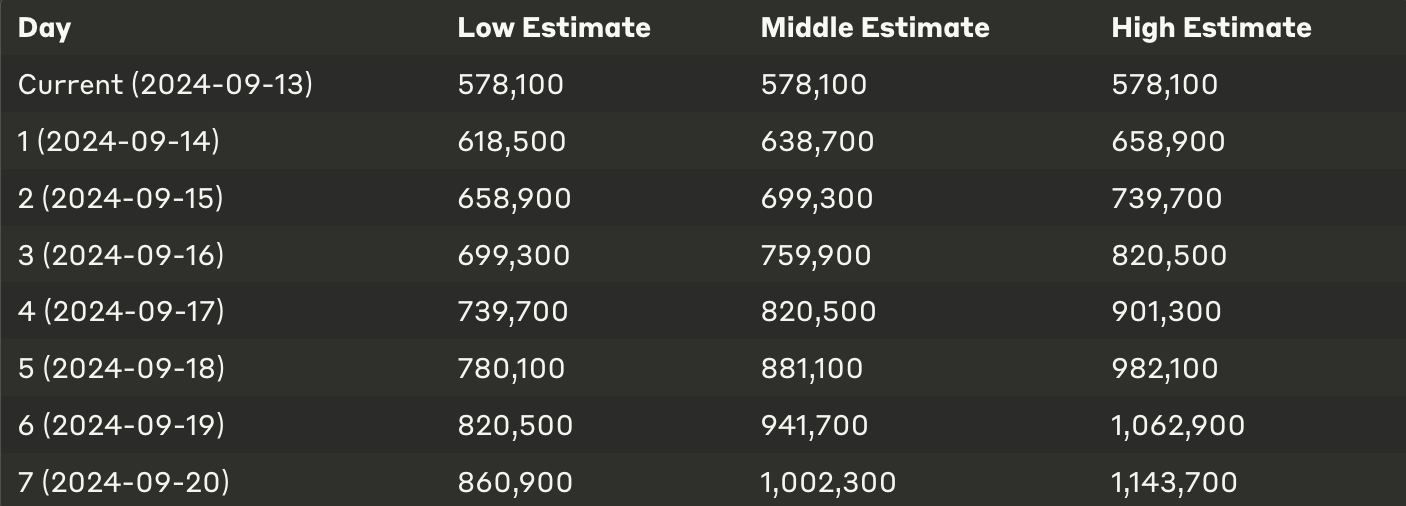Select the 3 (2024-09-16) row label

pyautogui.click(x=121, y=255)
